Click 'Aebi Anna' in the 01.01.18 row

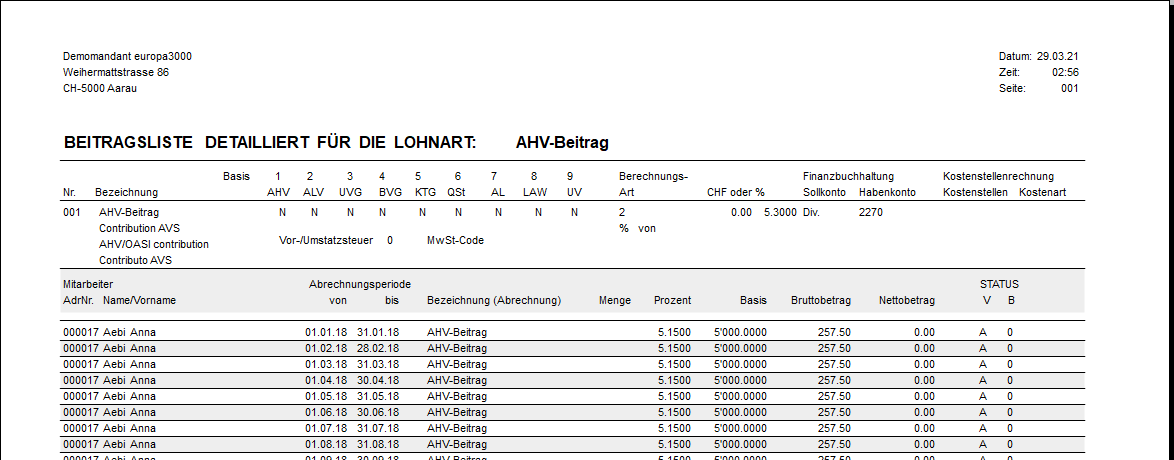click(130, 333)
